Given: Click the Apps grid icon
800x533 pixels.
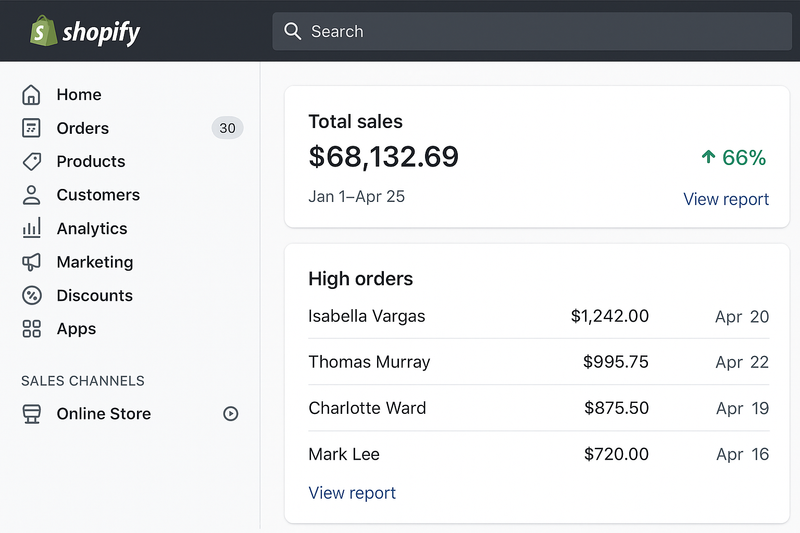Looking at the screenshot, I should (32, 329).
